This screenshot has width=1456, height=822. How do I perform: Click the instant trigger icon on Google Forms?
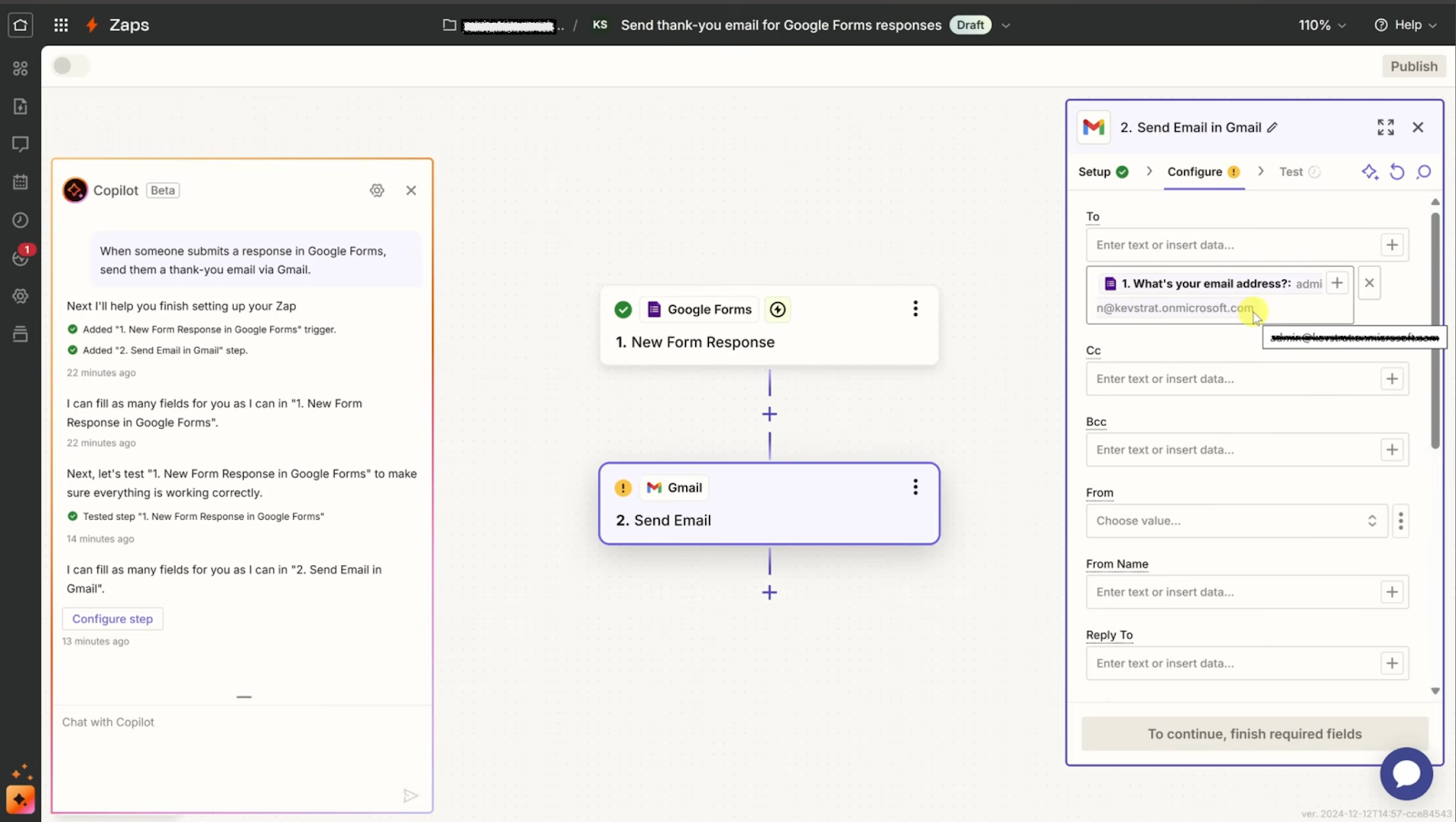(778, 310)
